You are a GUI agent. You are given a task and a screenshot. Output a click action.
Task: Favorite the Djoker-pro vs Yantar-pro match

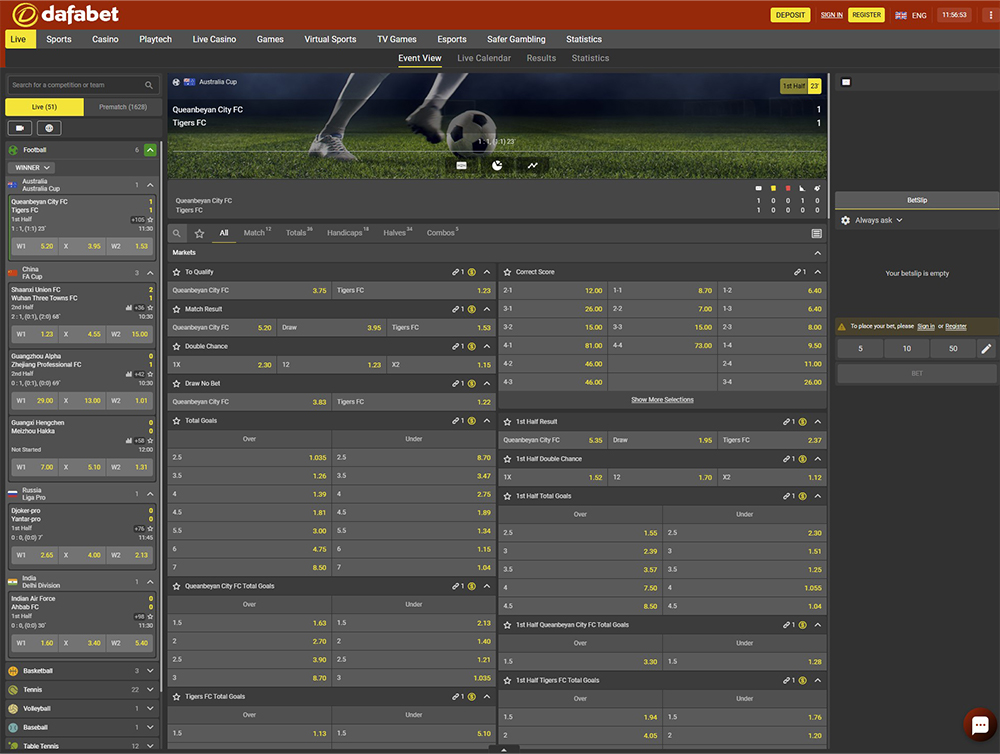tap(151, 528)
